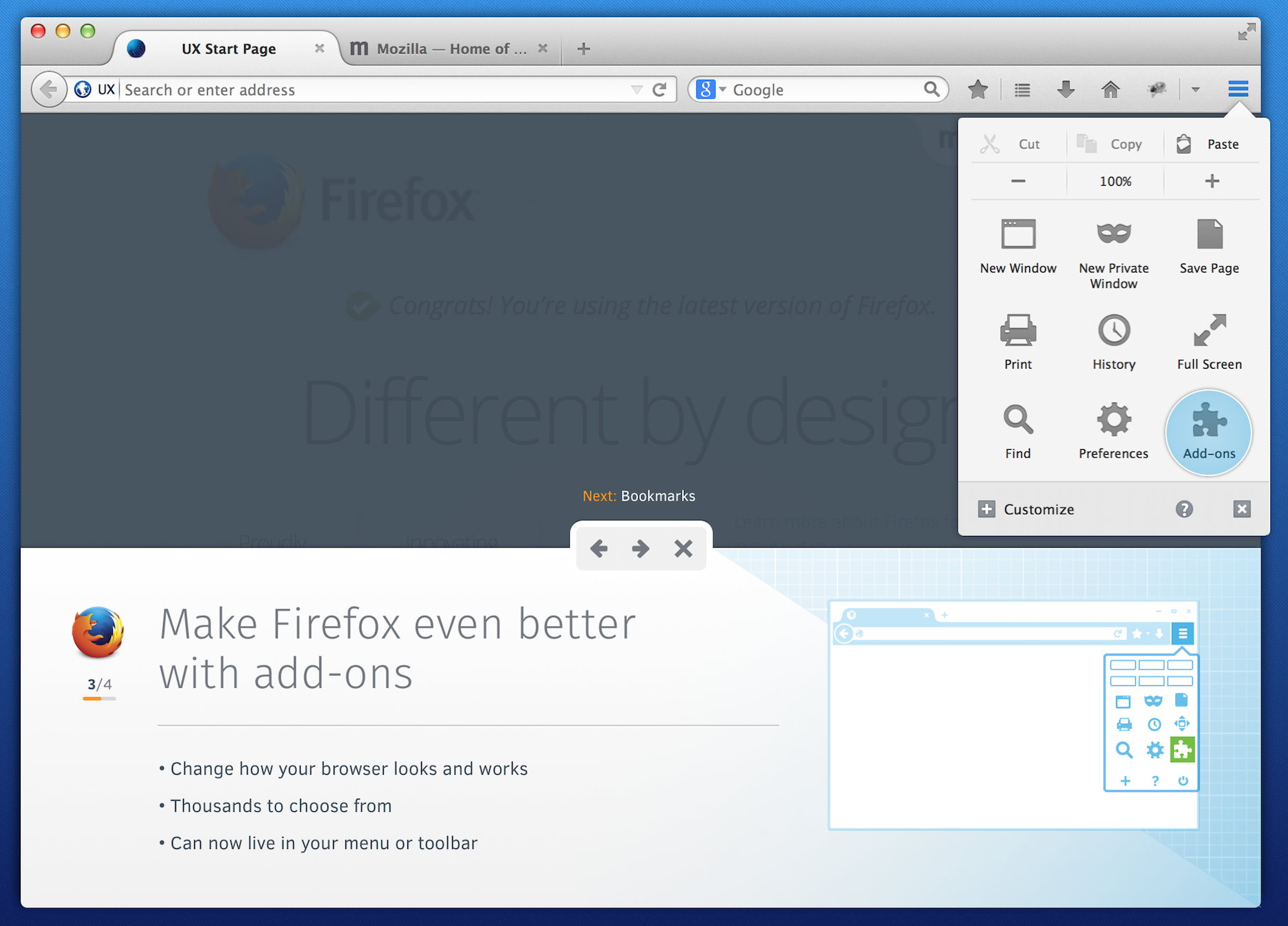The height and width of the screenshot is (926, 1288).
Task: Click Paste in the menu panel
Action: pos(1212,144)
